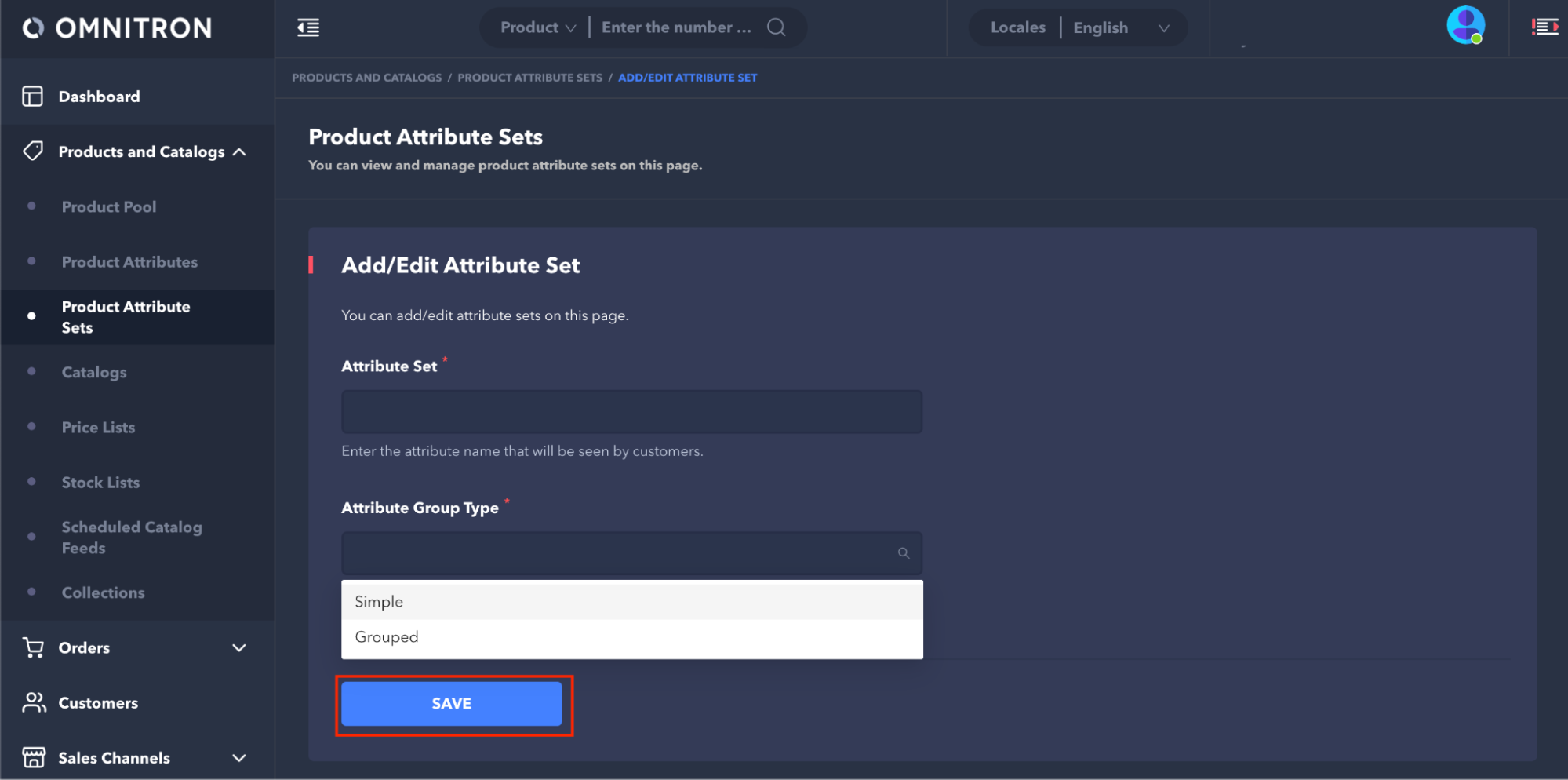Click the Dashboard layout icon
Viewport: 1568px width, 780px height.
tap(33, 97)
